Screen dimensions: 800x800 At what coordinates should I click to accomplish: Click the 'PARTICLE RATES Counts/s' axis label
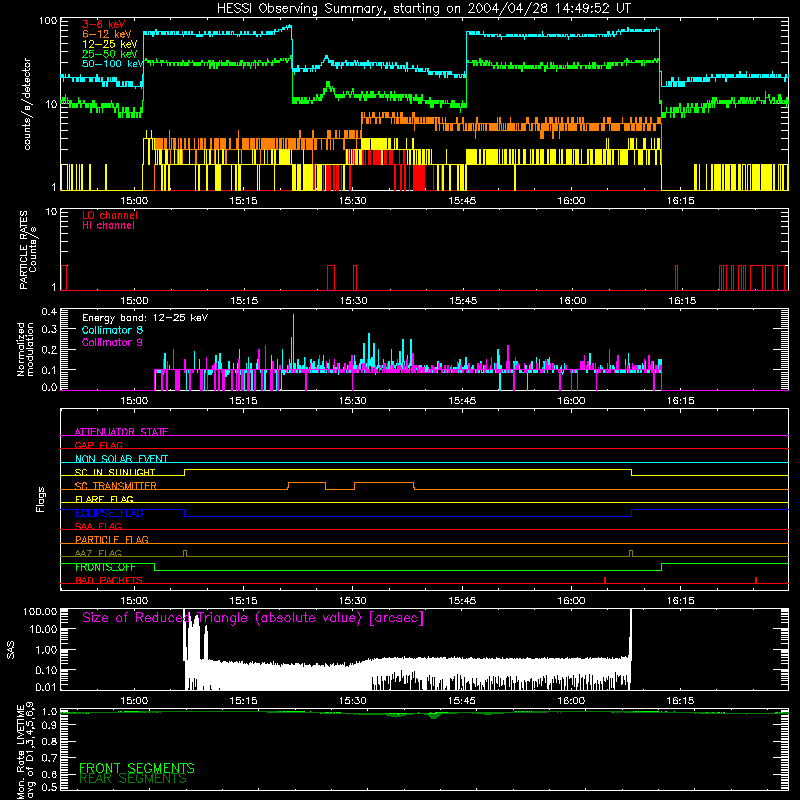tap(28, 250)
